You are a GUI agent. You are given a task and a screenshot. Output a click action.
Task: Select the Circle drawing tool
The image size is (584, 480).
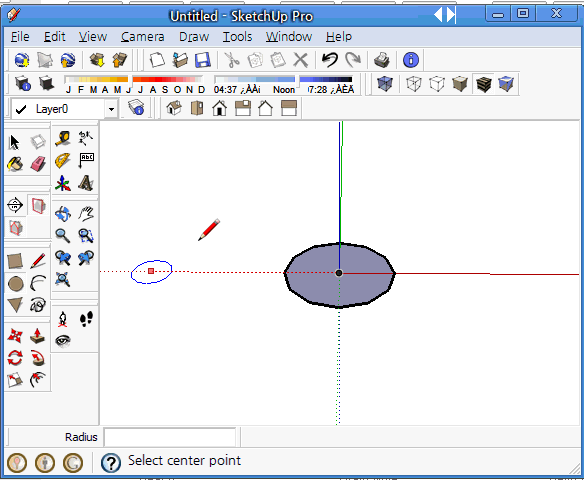[15, 284]
